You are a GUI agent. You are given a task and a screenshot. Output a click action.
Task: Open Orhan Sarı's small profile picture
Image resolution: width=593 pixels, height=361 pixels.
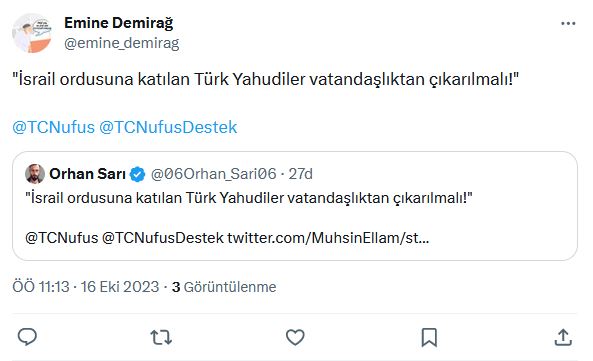coord(35,174)
